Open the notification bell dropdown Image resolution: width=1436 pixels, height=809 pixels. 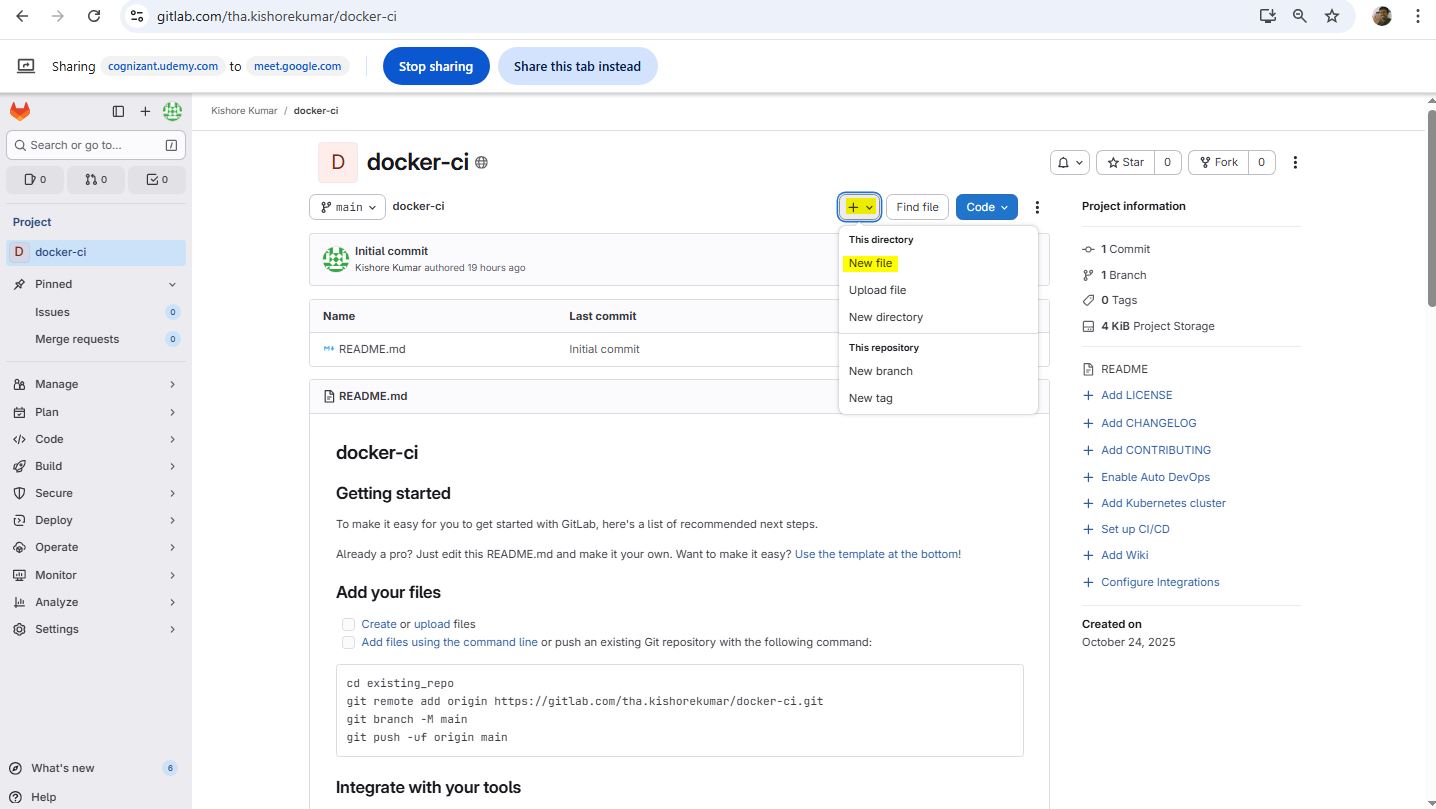(1069, 163)
